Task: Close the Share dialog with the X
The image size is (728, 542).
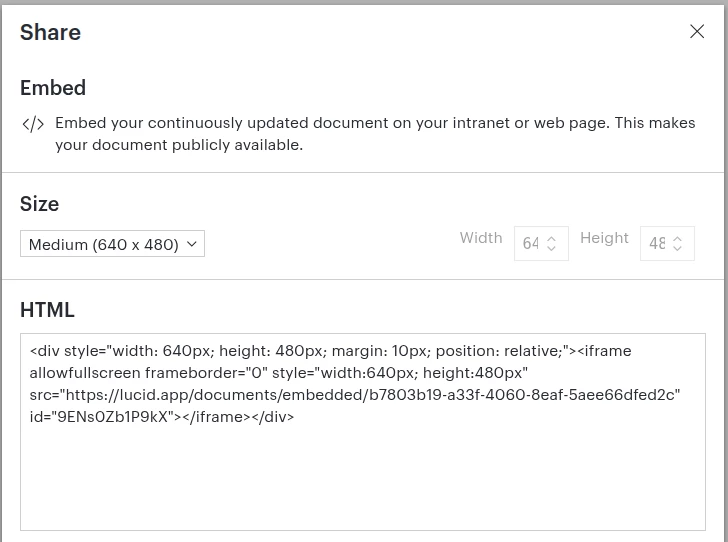Action: [697, 32]
